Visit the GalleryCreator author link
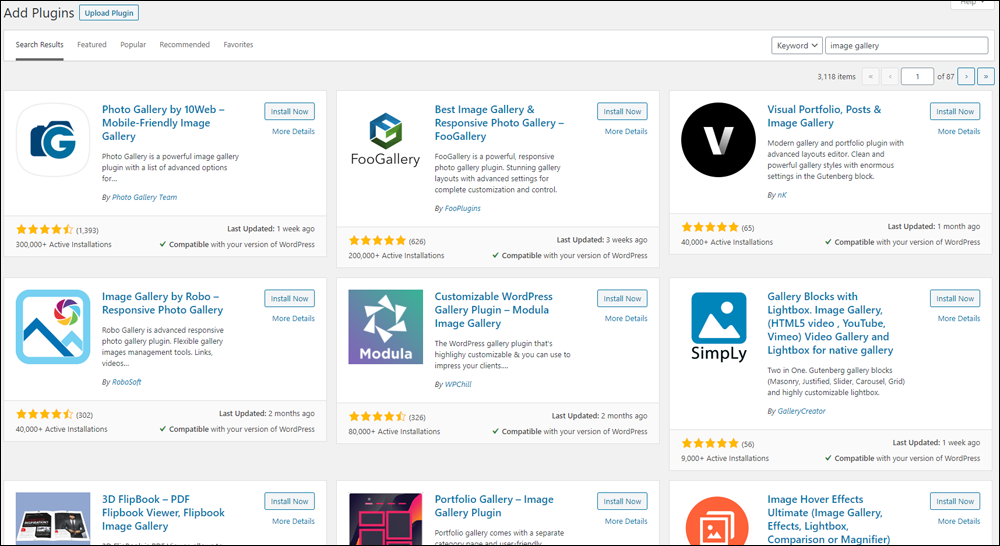The height and width of the screenshot is (546, 1000). coord(802,411)
